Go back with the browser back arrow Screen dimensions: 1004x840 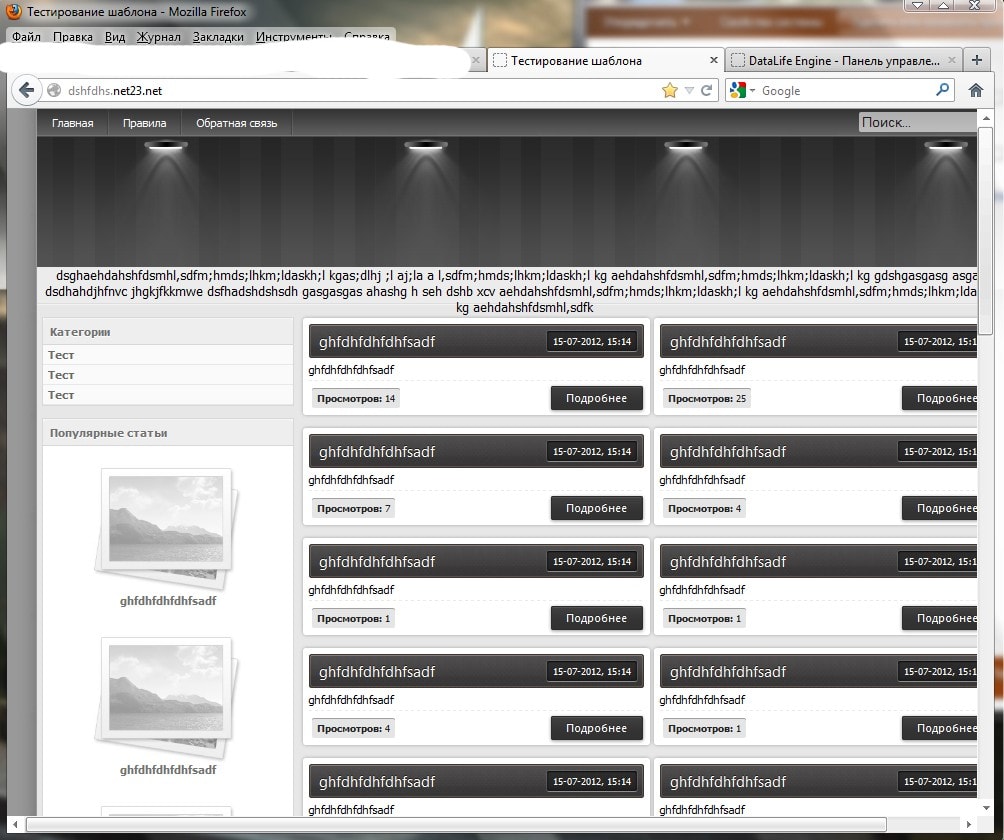click(x=26, y=90)
